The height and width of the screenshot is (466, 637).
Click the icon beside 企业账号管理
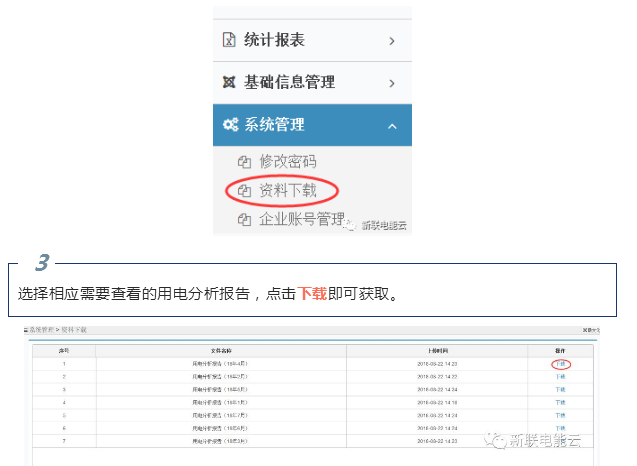pos(243,219)
